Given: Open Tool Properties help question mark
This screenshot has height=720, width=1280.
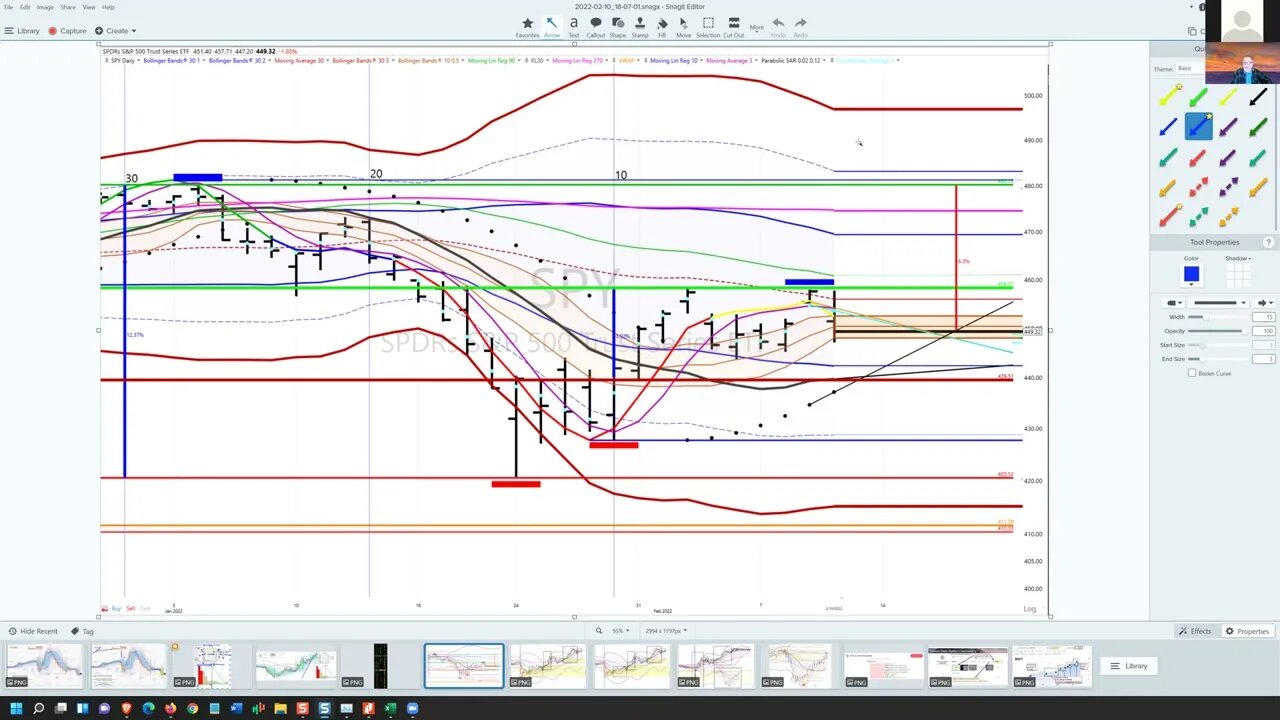Looking at the screenshot, I should point(1269,242).
